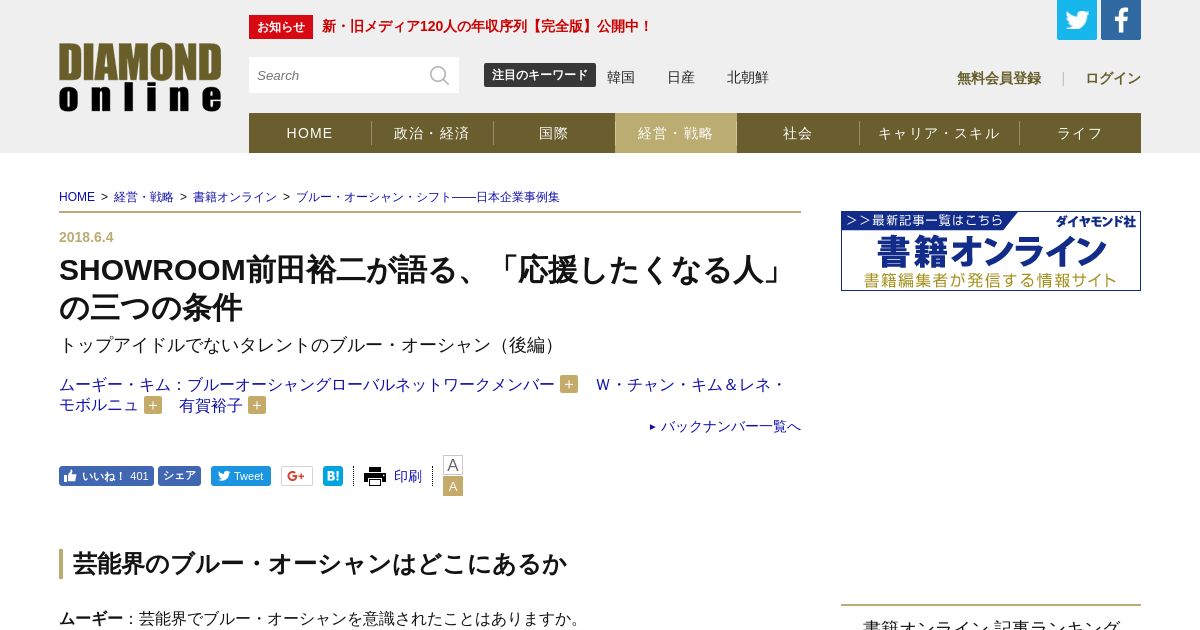This screenshot has width=1200, height=630.
Task: Open the 韓国 keyword link
Action: coord(621,77)
